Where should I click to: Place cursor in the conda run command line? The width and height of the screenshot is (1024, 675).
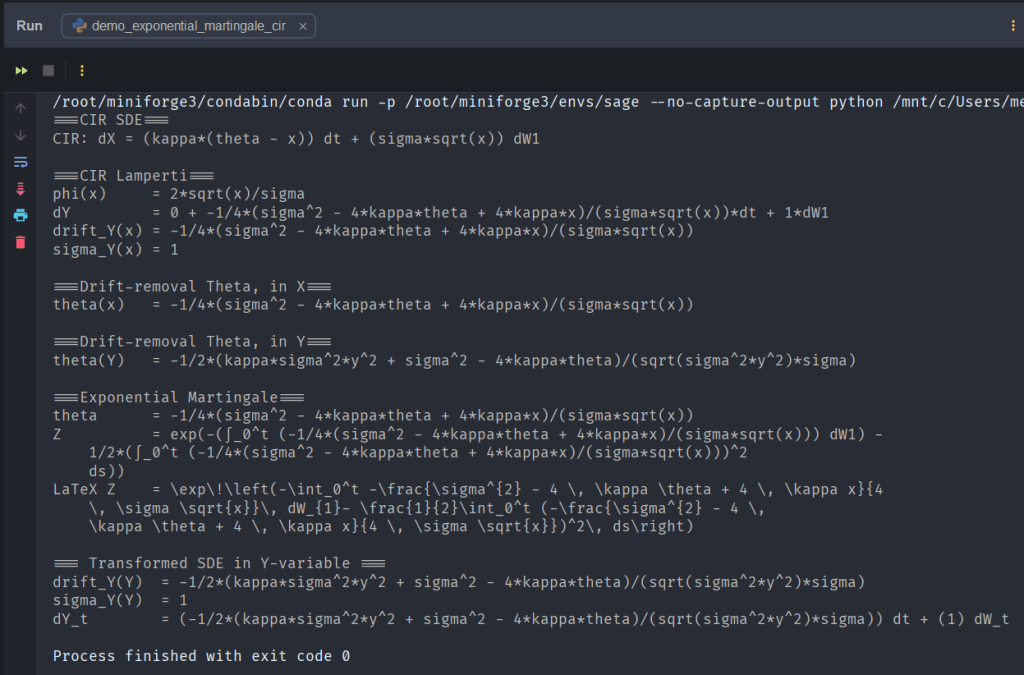tap(400, 101)
